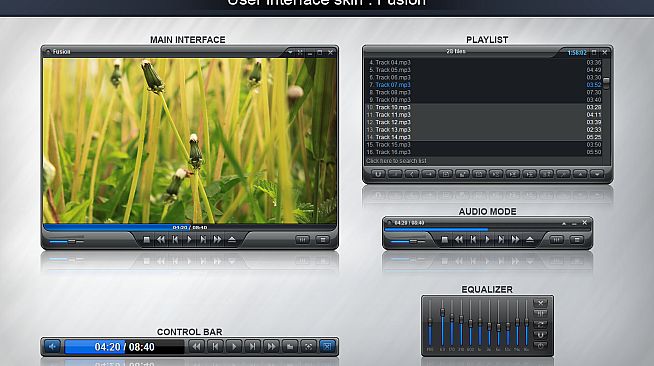Go to previous track on the Control Bar

tap(215, 346)
